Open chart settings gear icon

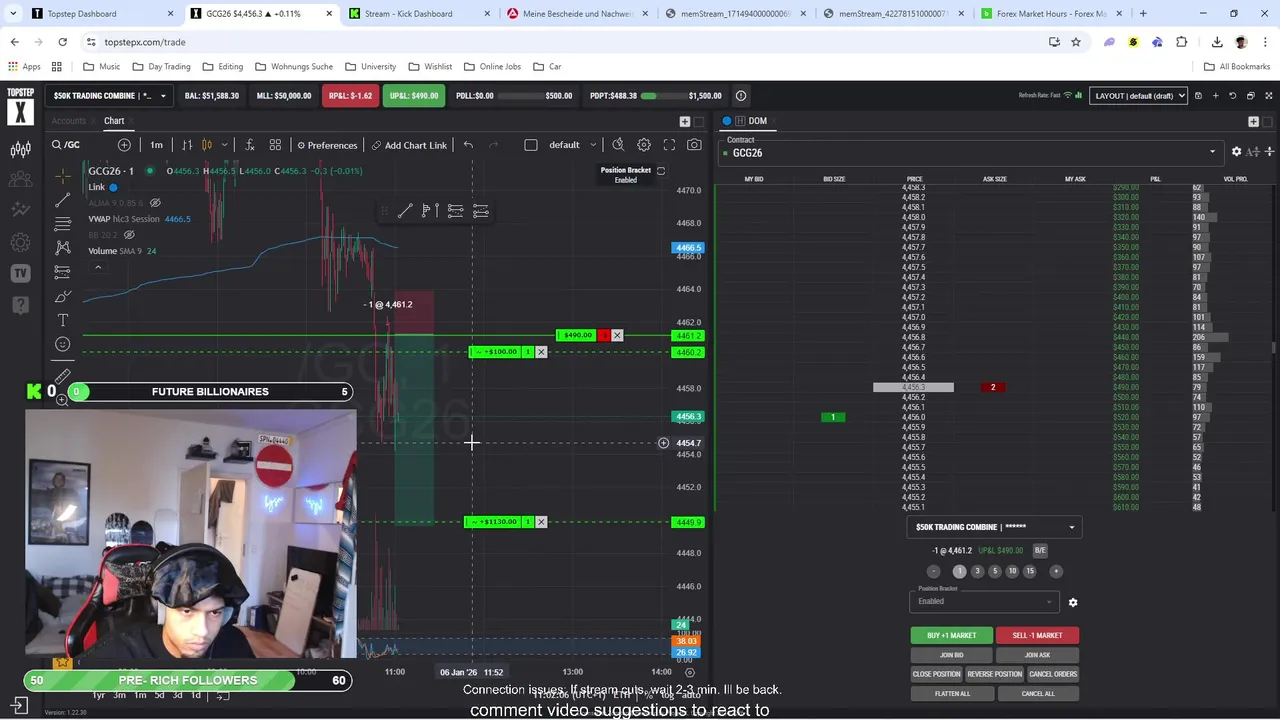coord(644,145)
